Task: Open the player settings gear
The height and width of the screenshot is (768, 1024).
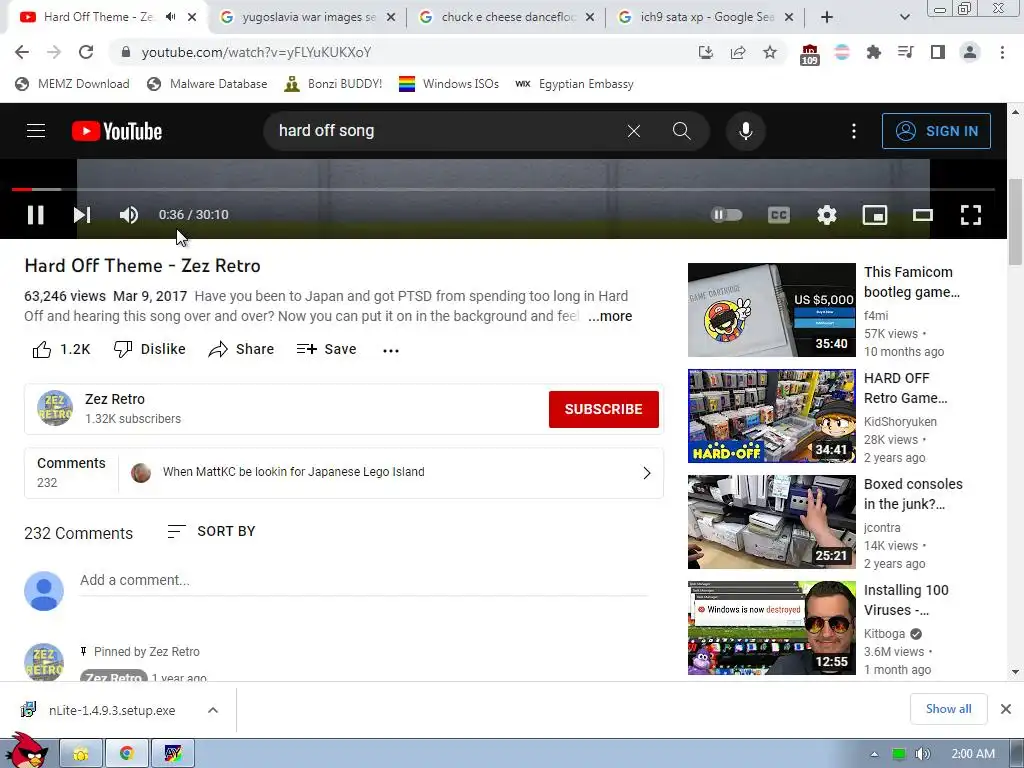Action: click(827, 215)
